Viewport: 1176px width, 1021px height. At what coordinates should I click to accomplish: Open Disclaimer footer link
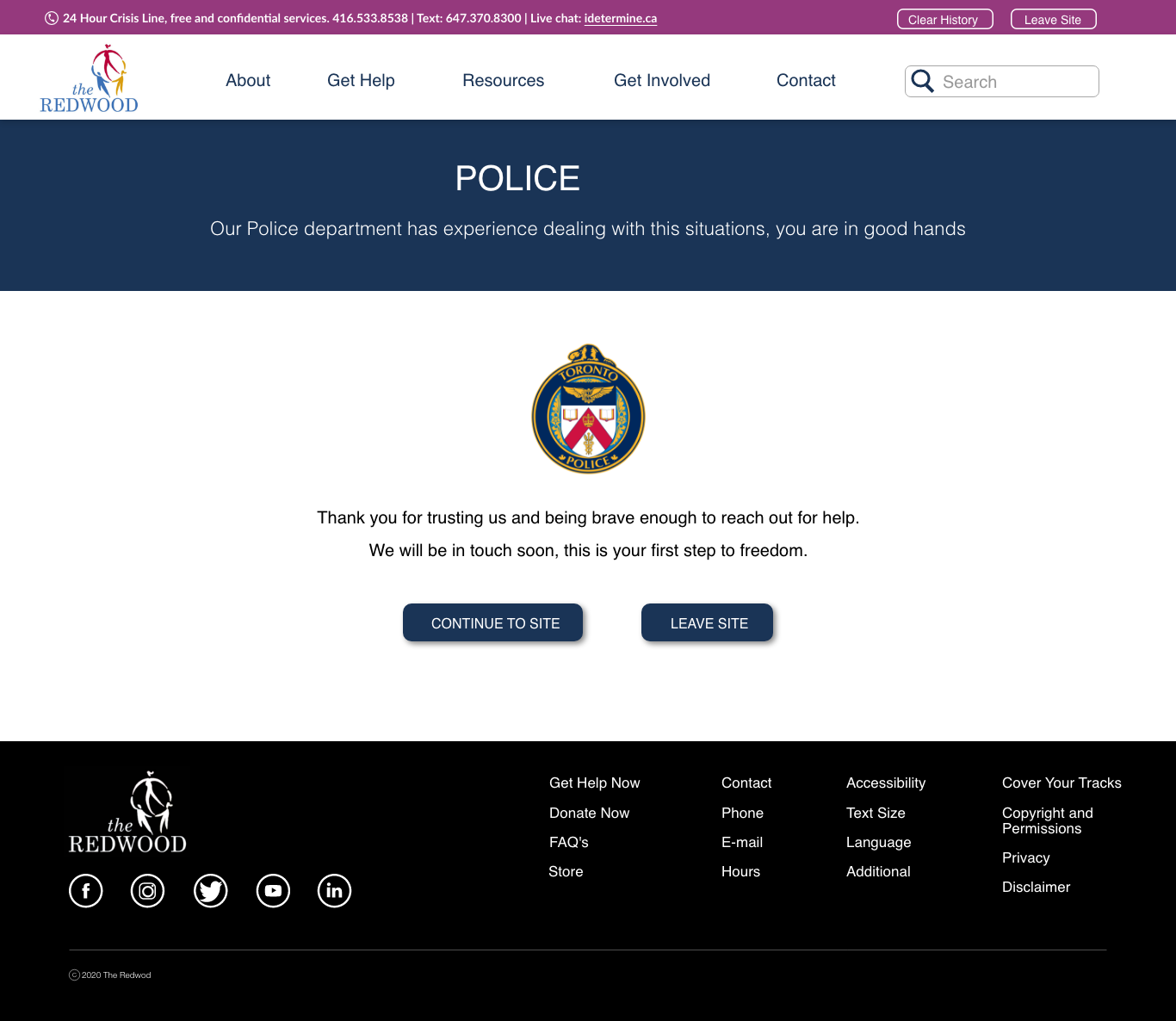coord(1037,887)
